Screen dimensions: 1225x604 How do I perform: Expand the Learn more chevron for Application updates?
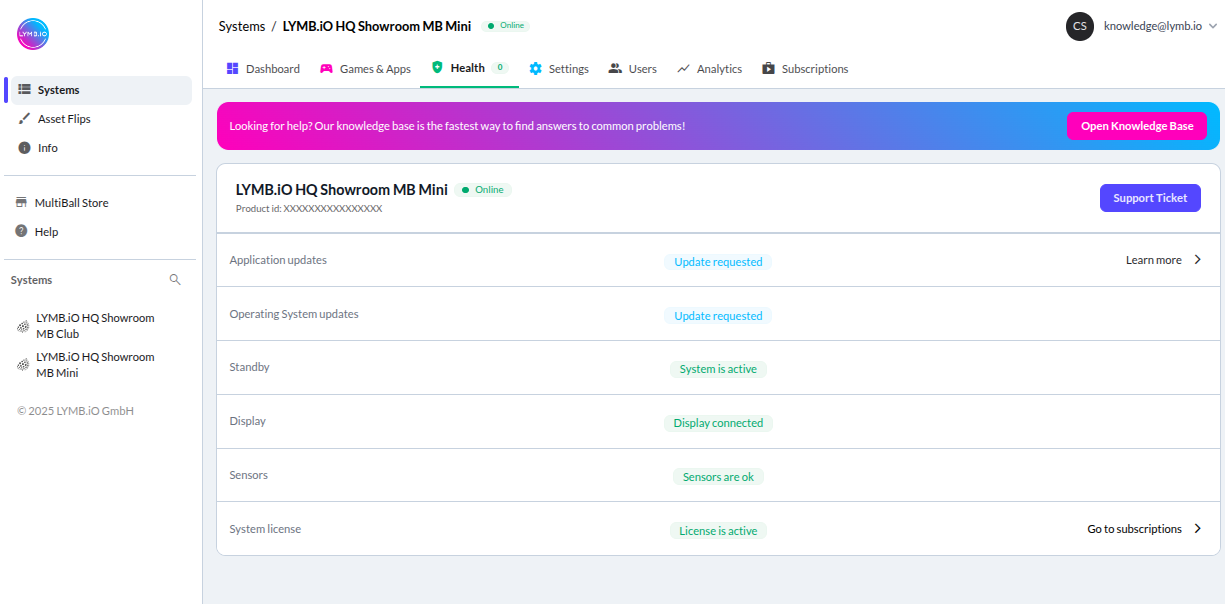(x=1197, y=259)
